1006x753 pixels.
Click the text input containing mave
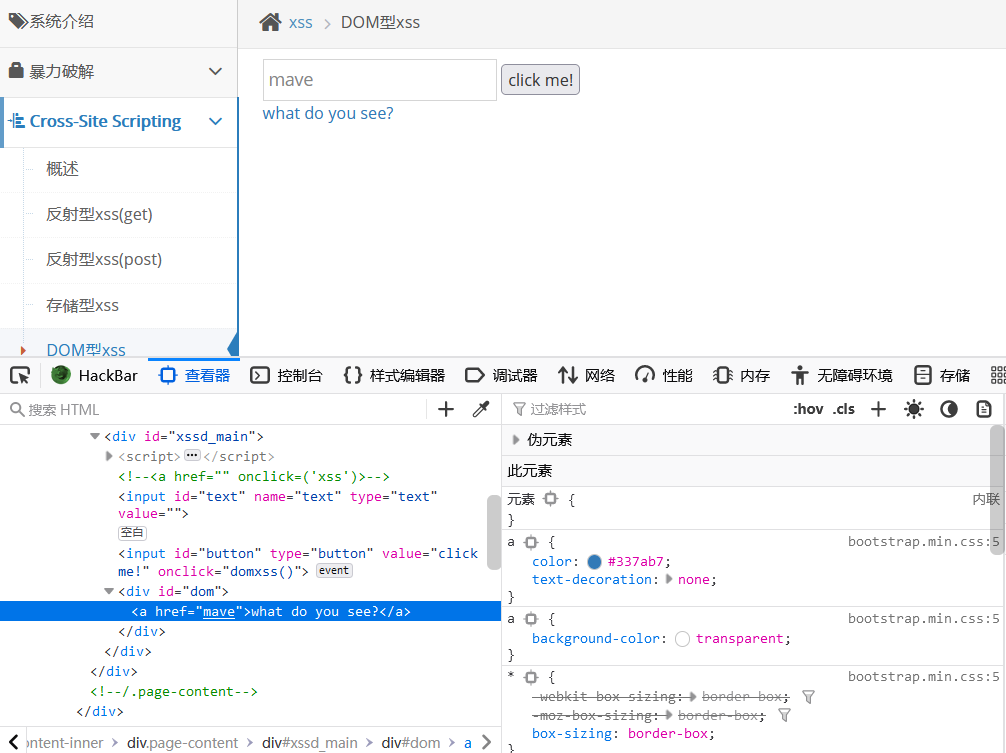(379, 80)
